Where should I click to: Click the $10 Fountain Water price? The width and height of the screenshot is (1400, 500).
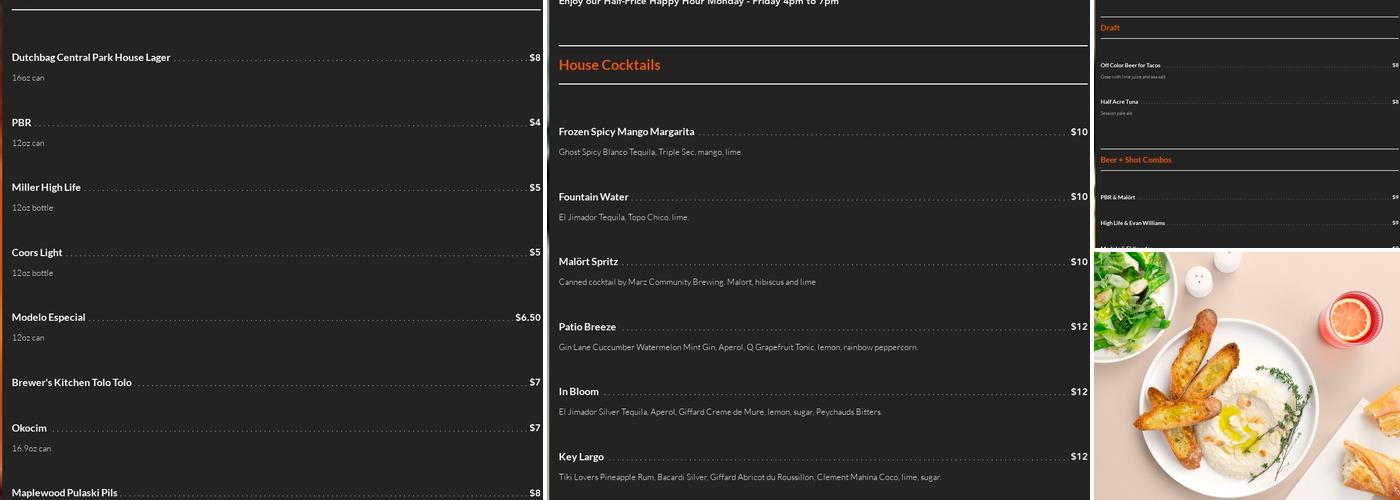tap(1079, 197)
